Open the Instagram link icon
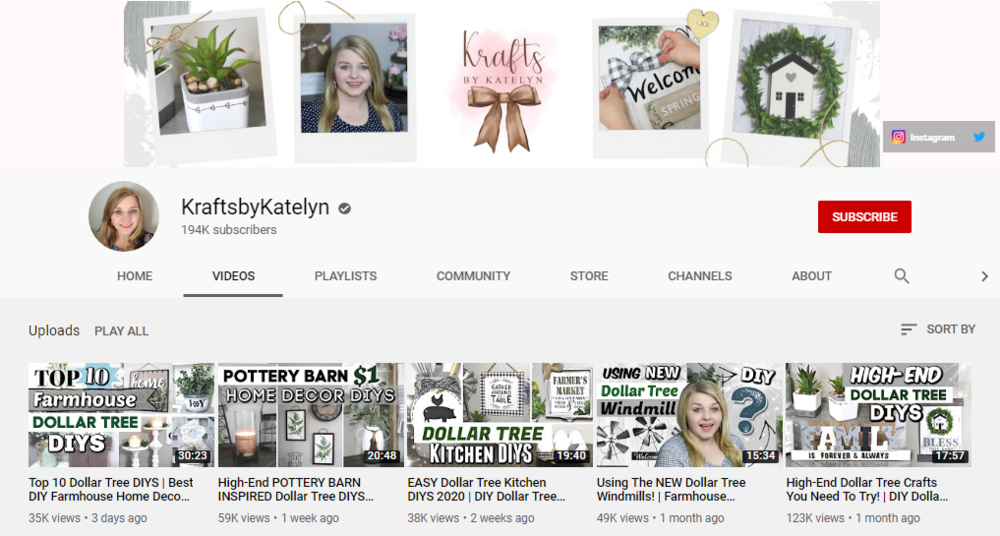Screen dimensions: 1000x536 pos(898,137)
